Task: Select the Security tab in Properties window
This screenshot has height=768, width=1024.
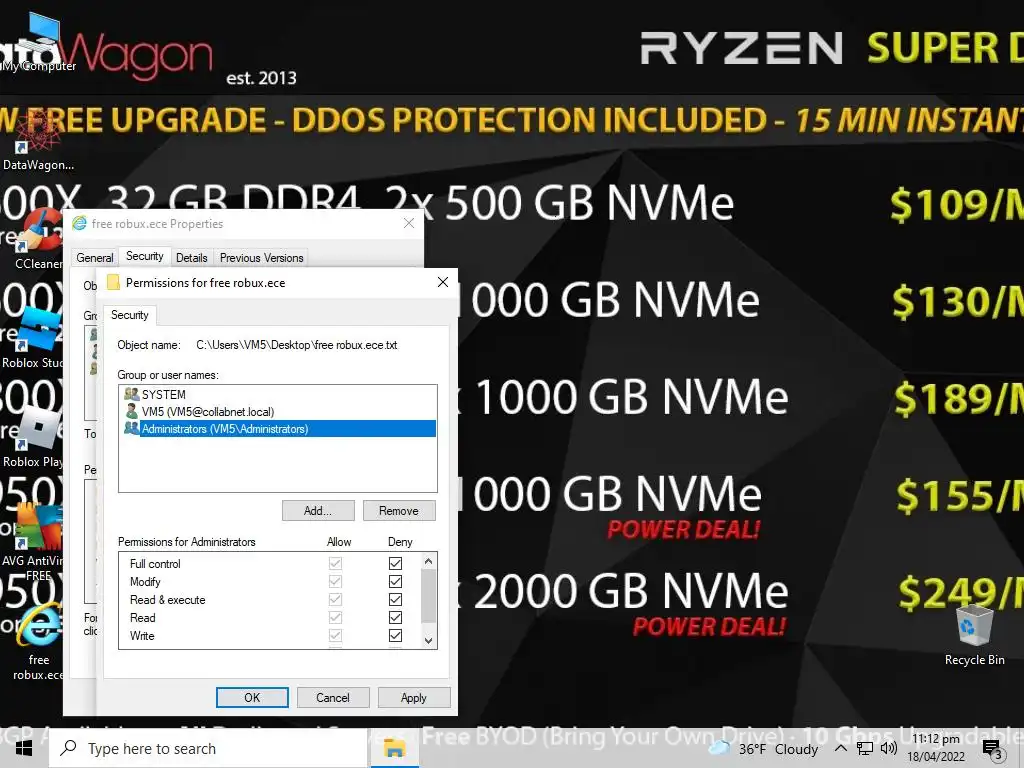Action: click(145, 256)
